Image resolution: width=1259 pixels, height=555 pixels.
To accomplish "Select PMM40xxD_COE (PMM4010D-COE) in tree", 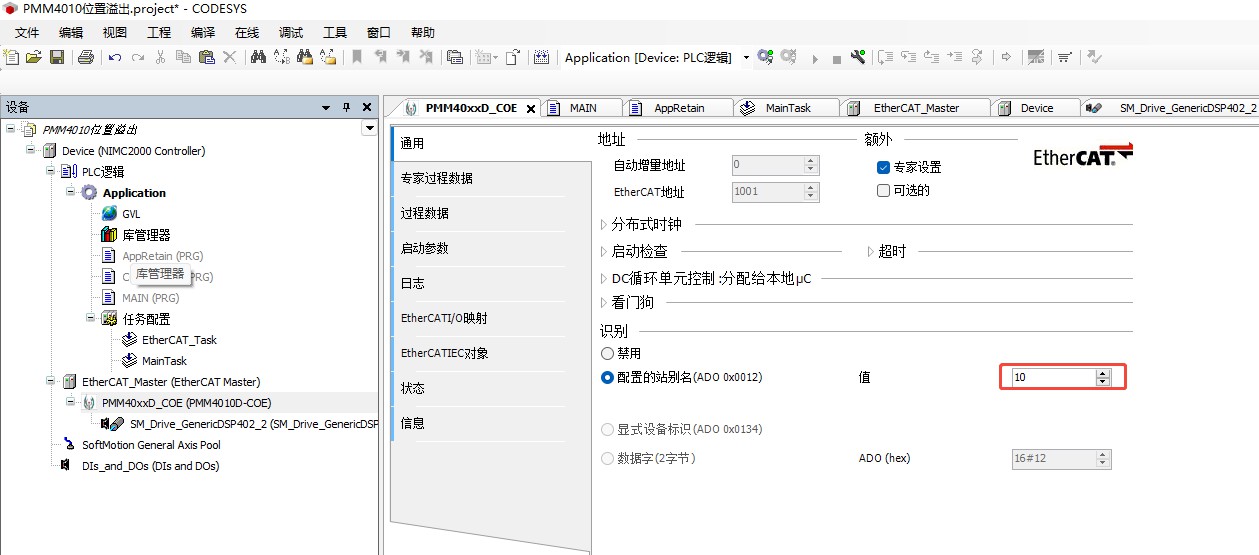I will click(186, 403).
